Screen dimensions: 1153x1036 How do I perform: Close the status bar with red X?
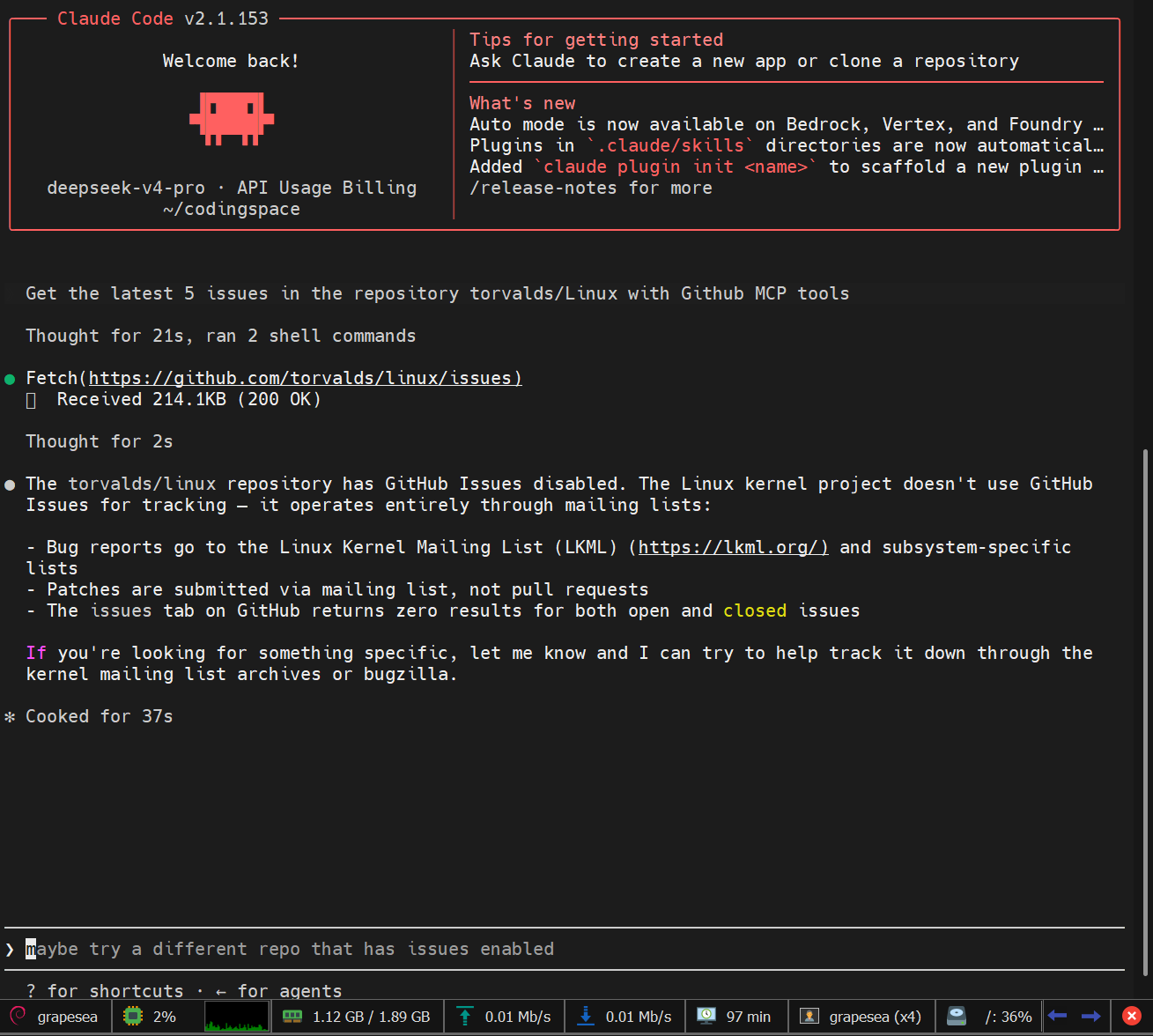(1132, 1016)
